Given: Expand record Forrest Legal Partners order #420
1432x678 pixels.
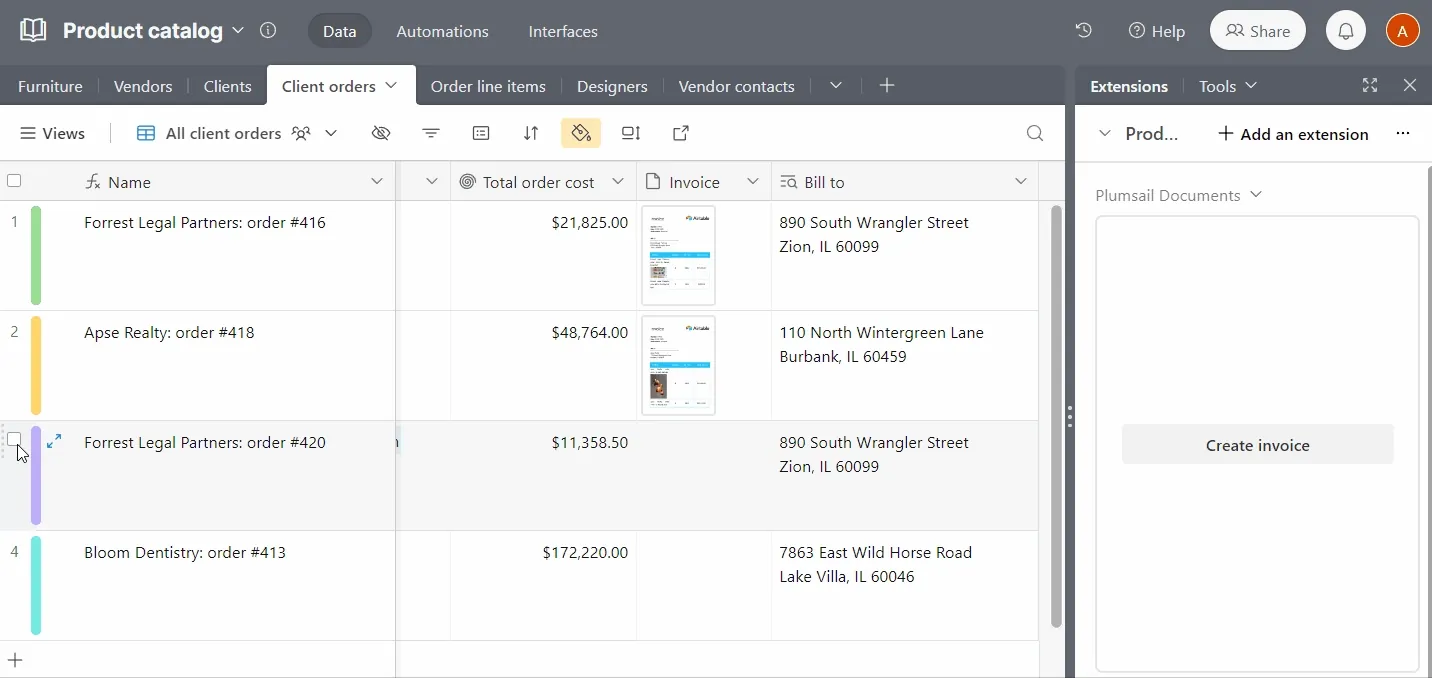Looking at the screenshot, I should (x=54, y=441).
